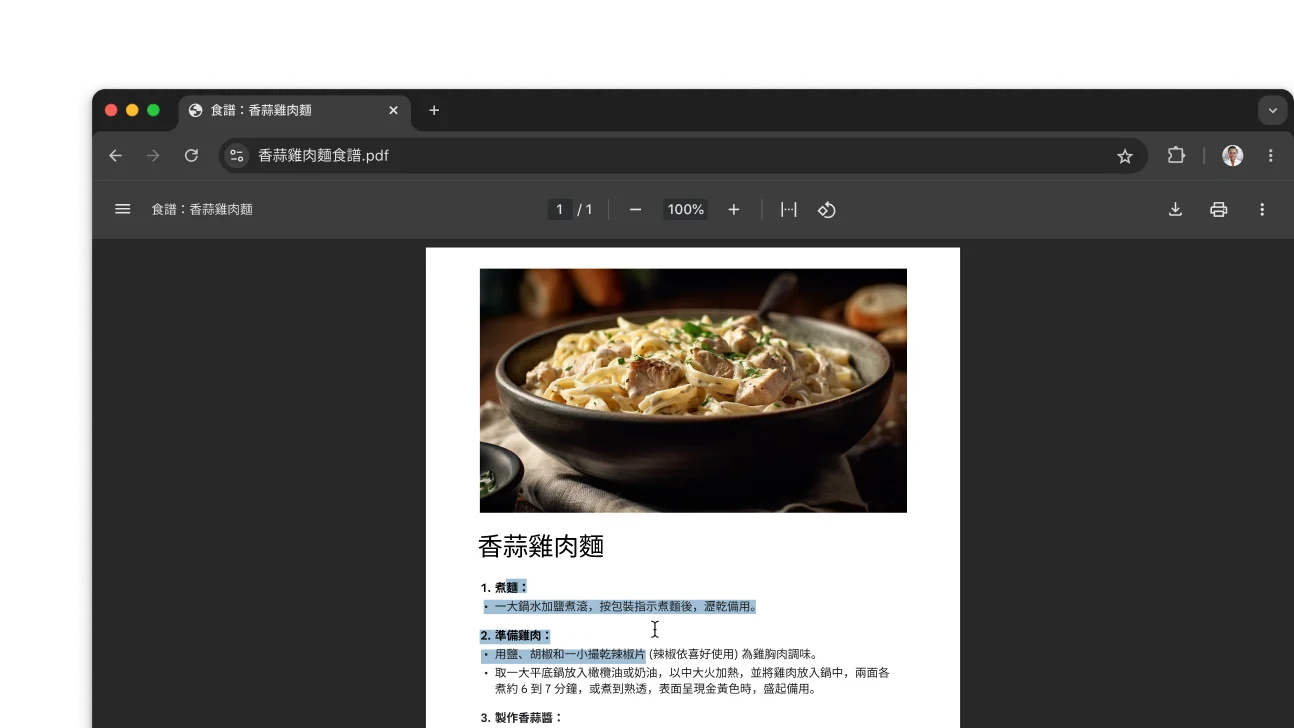
Task: Click the Zoom out icon in PDF toolbar
Action: (x=635, y=209)
